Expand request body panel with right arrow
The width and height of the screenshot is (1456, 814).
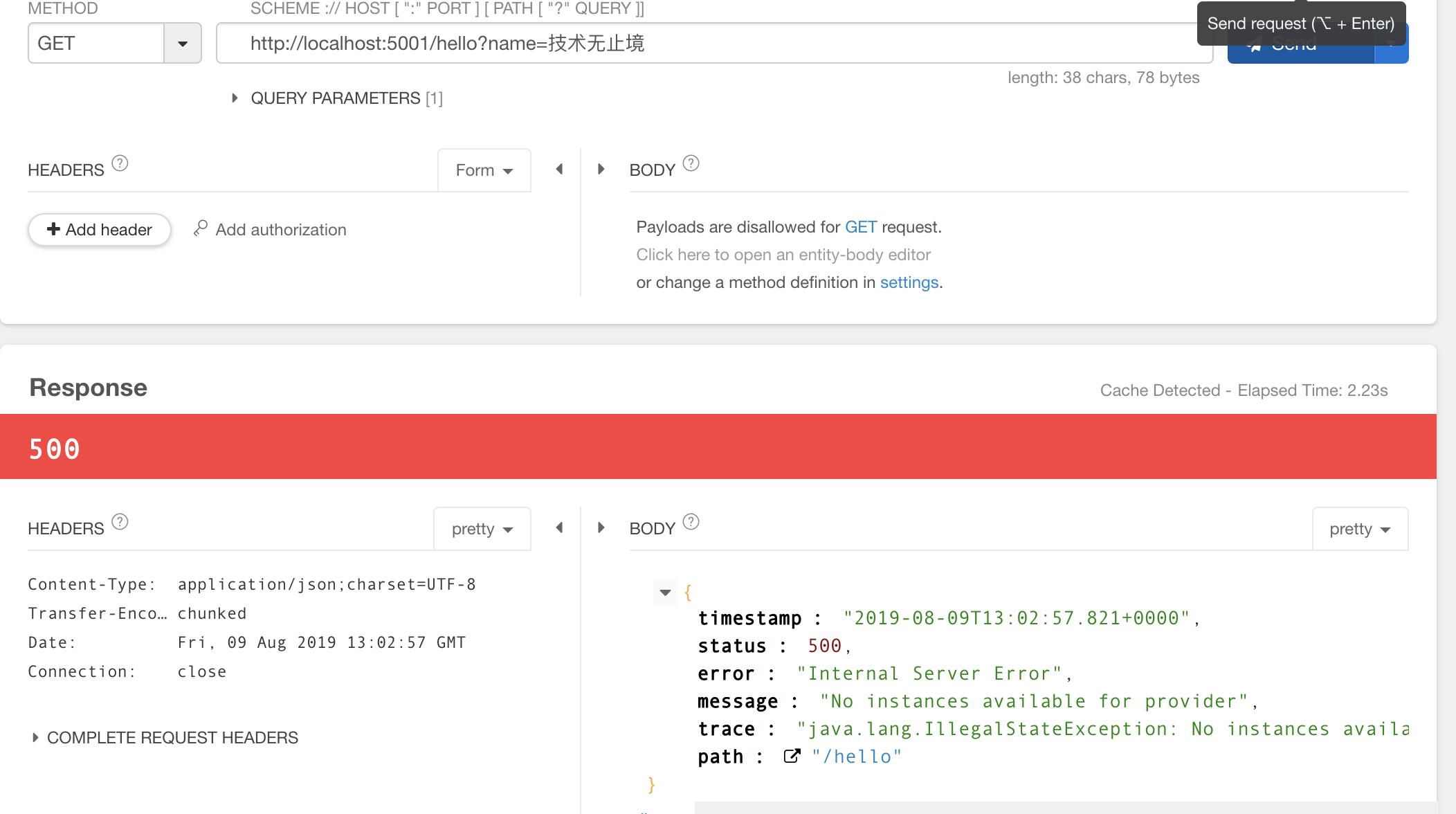click(x=601, y=169)
